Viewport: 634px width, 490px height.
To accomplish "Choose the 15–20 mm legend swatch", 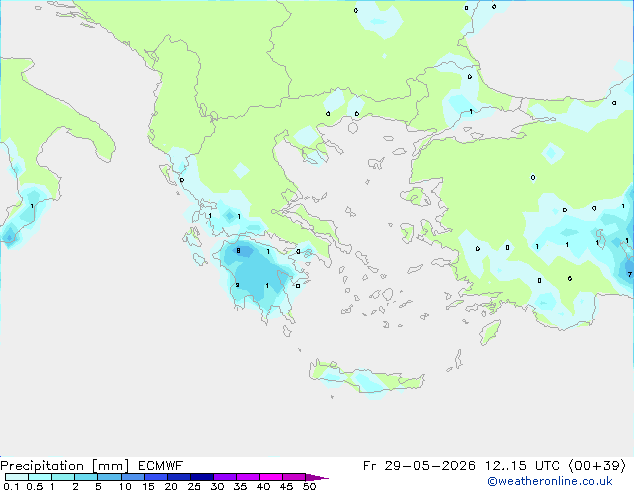I will click(156, 477).
